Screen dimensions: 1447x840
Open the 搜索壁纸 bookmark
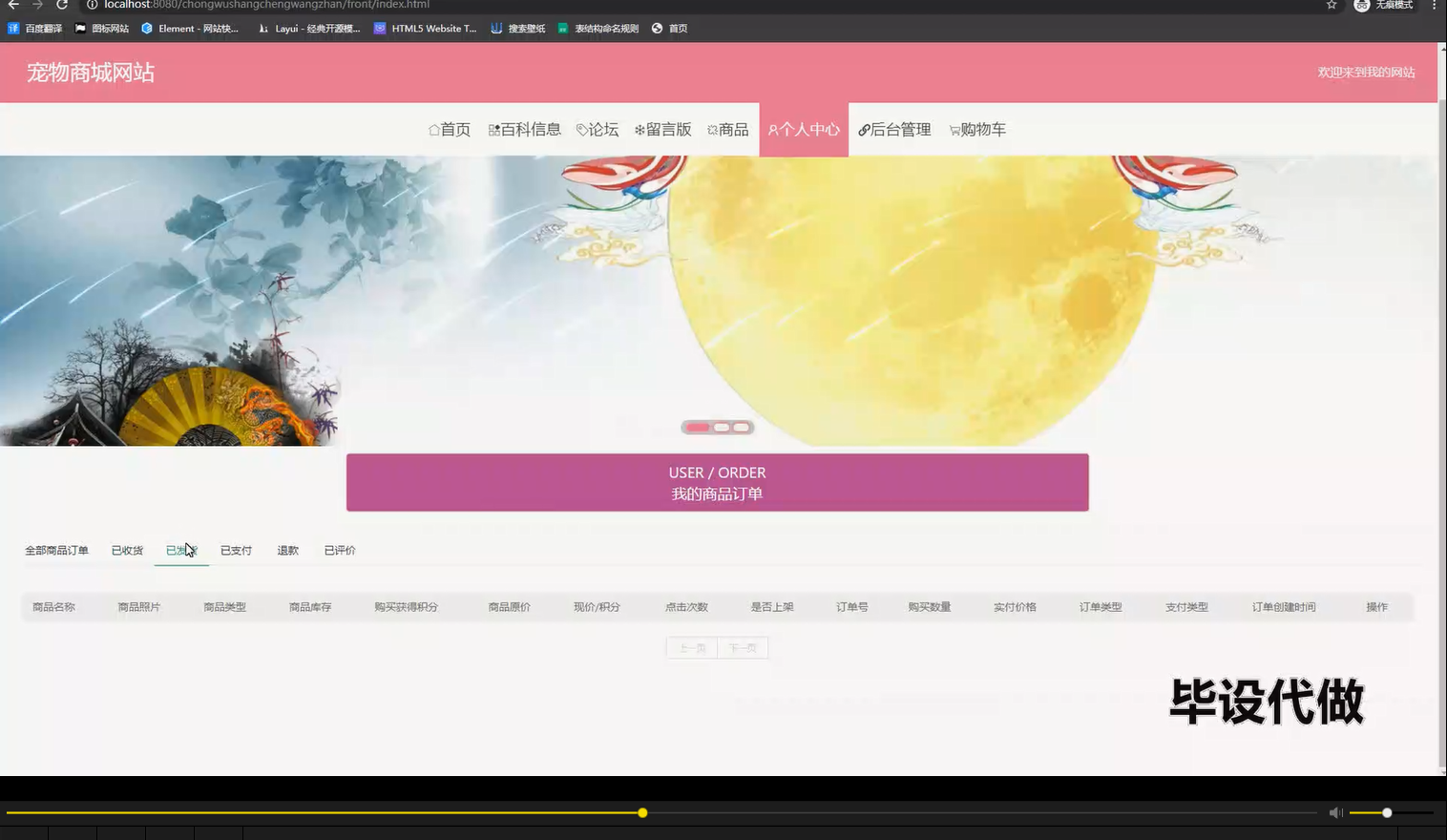pyautogui.click(x=518, y=29)
